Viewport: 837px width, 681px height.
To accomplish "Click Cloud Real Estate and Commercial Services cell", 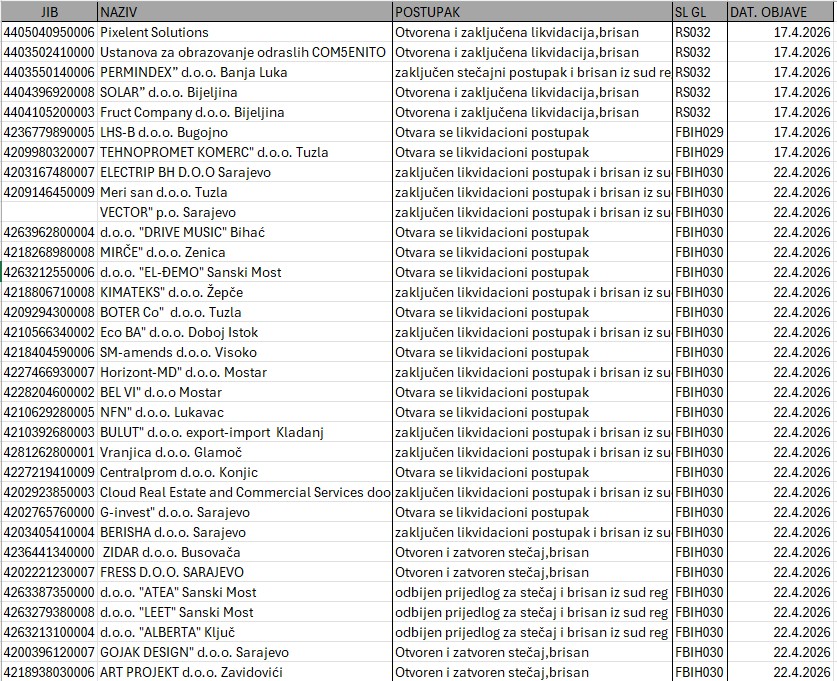I will click(244, 492).
